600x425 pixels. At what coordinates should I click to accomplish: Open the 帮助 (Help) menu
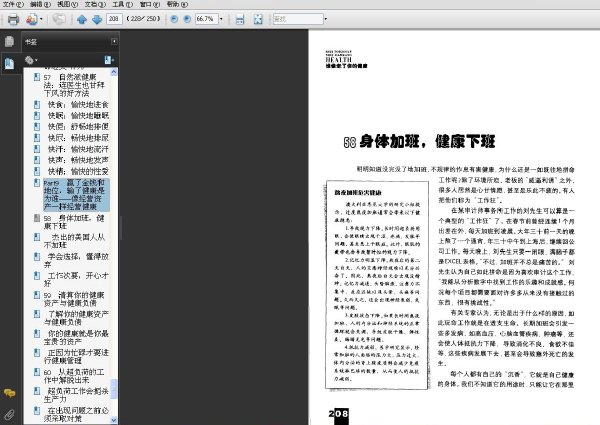[177, 4]
